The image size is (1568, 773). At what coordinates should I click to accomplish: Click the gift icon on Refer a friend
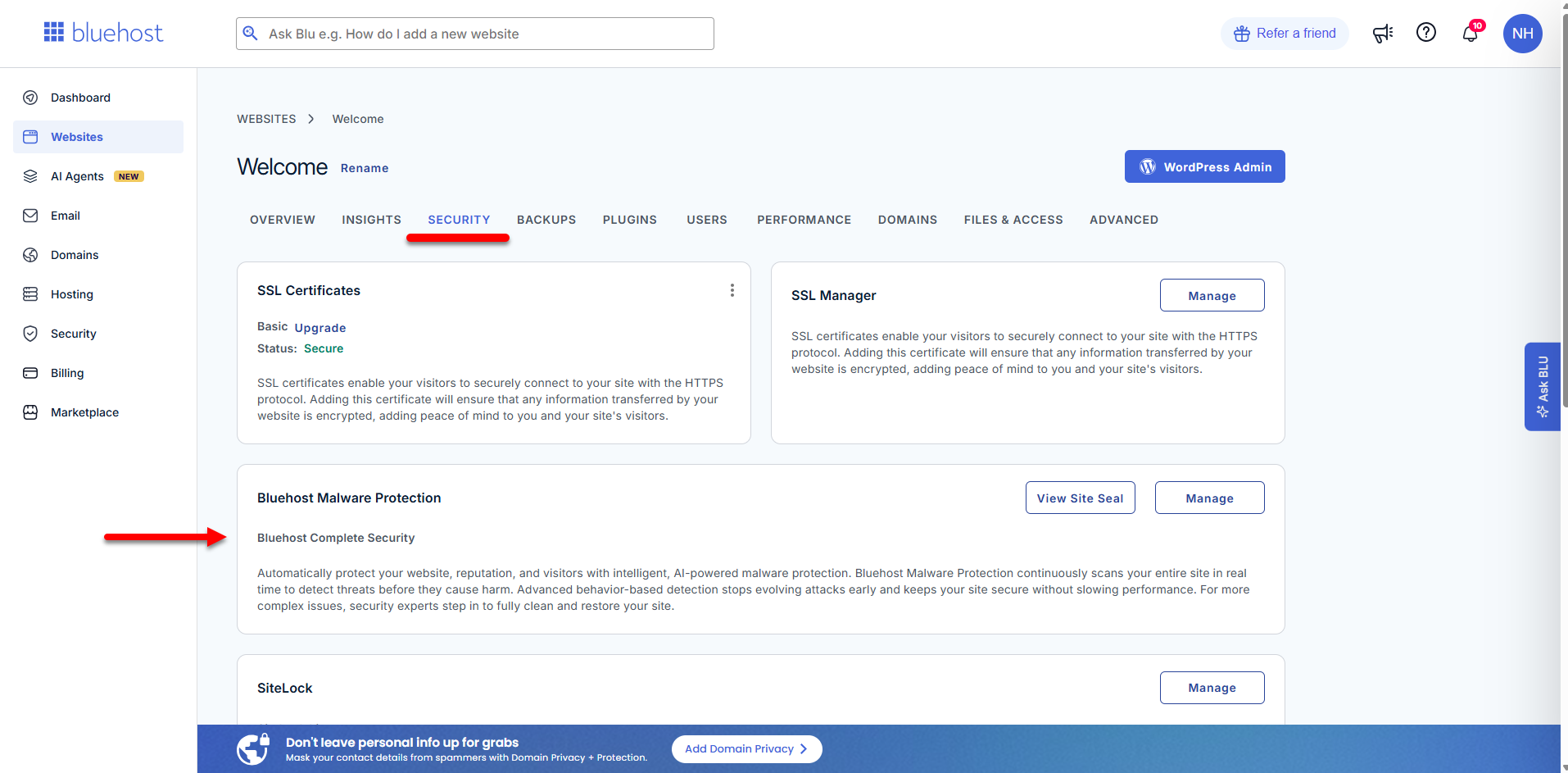click(x=1242, y=34)
